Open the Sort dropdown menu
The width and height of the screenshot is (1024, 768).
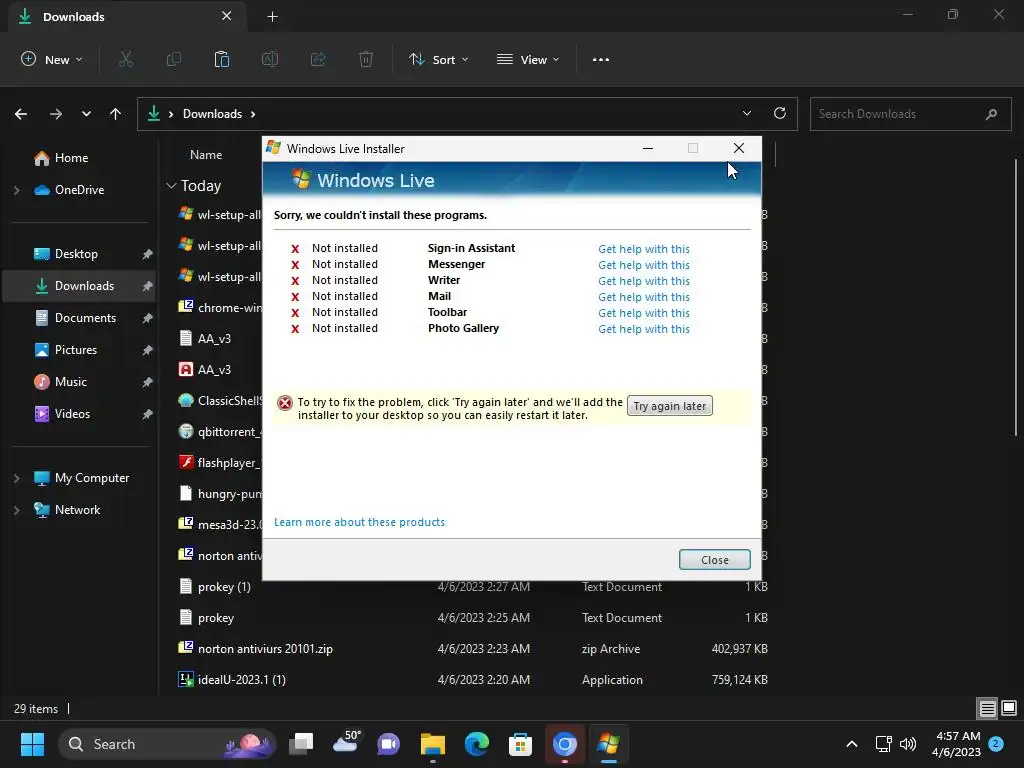(439, 59)
